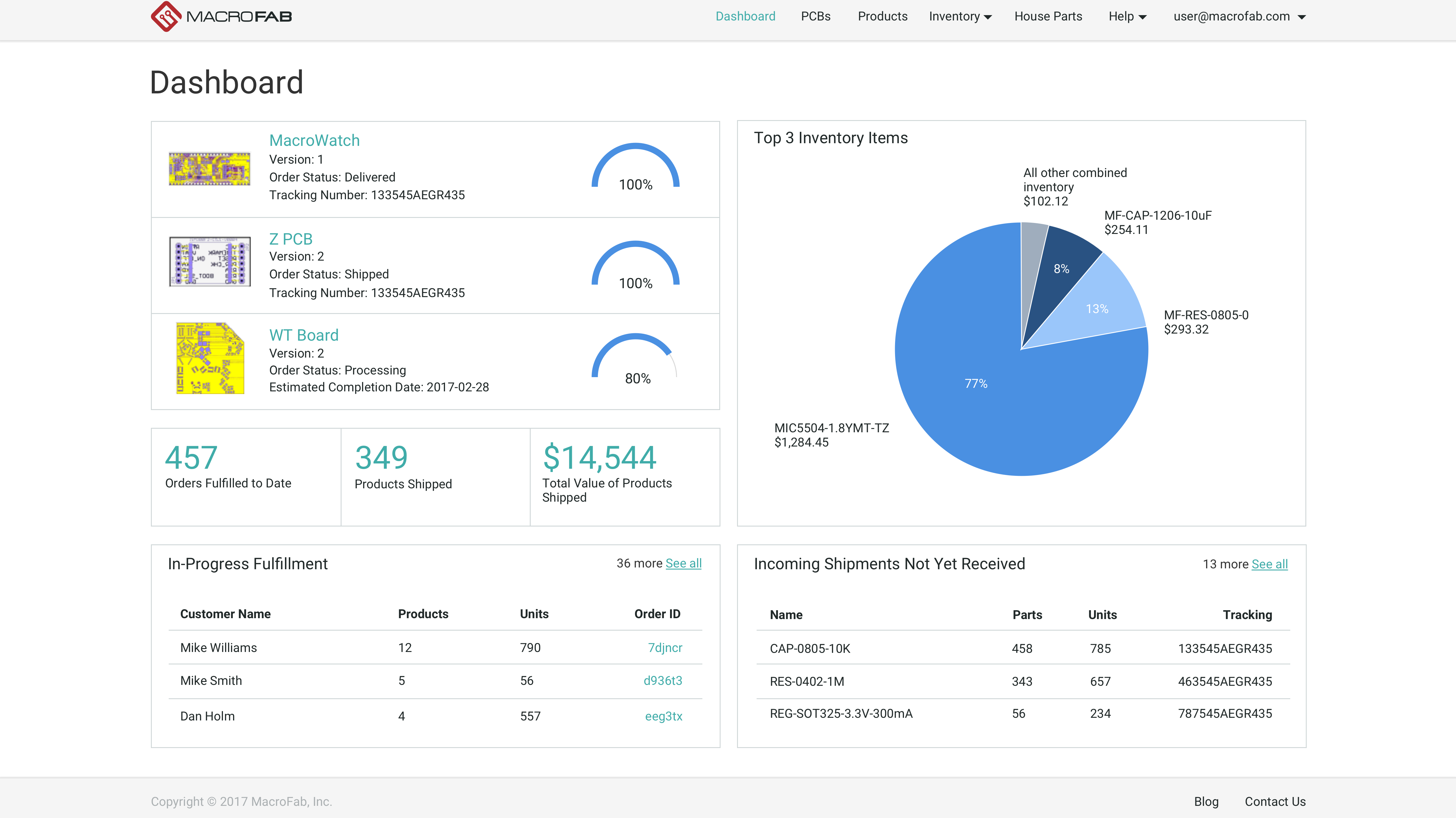Open order 7djncr details
1456x818 pixels.
[x=665, y=648]
